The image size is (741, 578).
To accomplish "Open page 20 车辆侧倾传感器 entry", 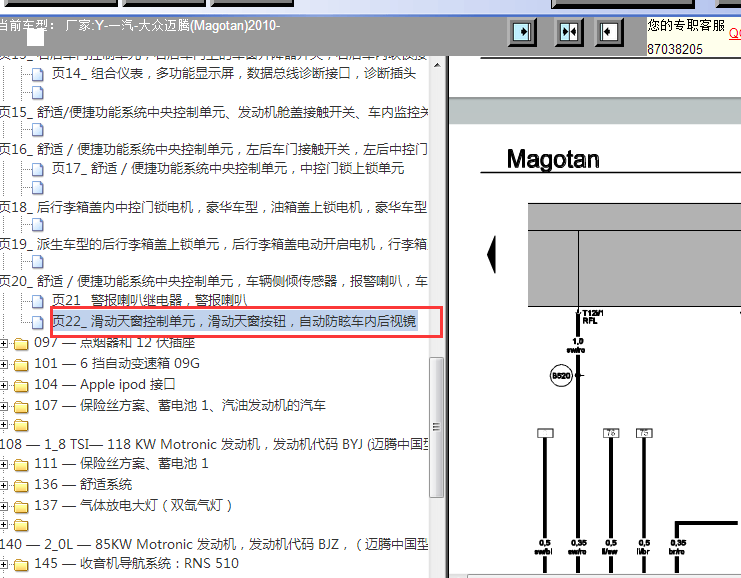I will coord(214,281).
